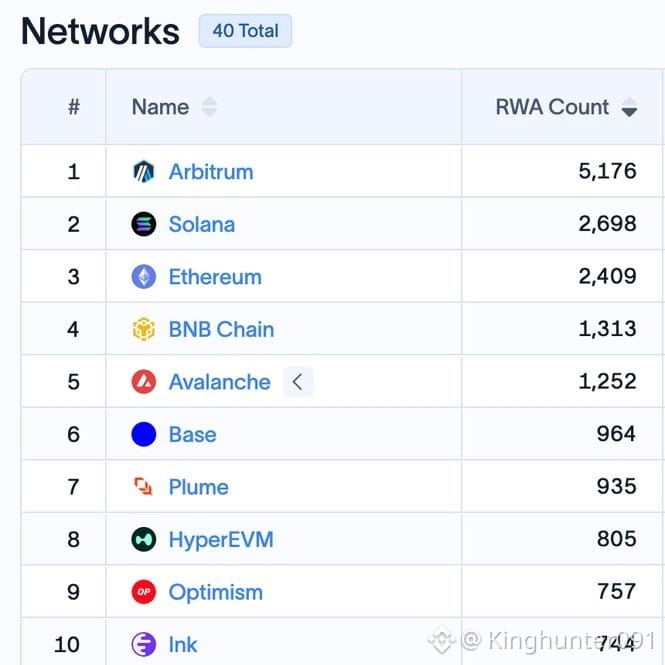Click the red Avalanche logo icon
Viewport: 665px width, 665px height.
tap(144, 382)
